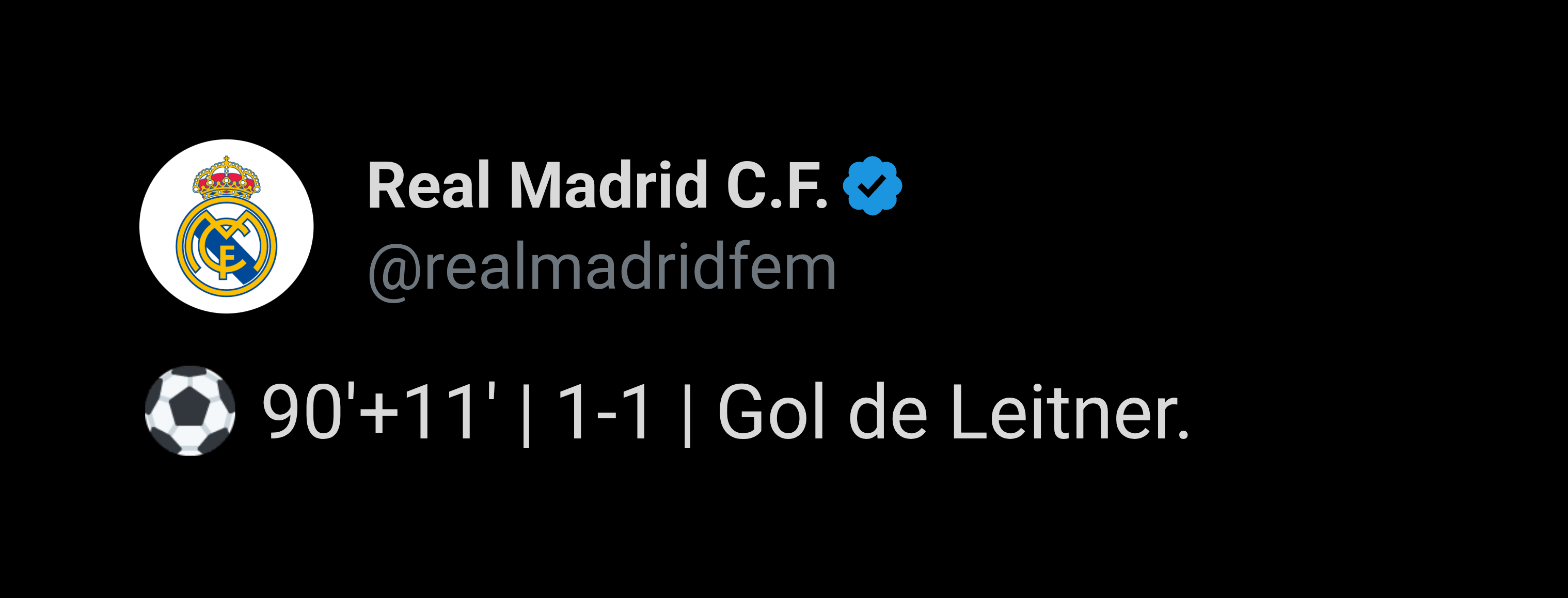Select the 'Gol de Leitner.' text
Image resolution: width=1568 pixels, height=598 pixels.
954,412
